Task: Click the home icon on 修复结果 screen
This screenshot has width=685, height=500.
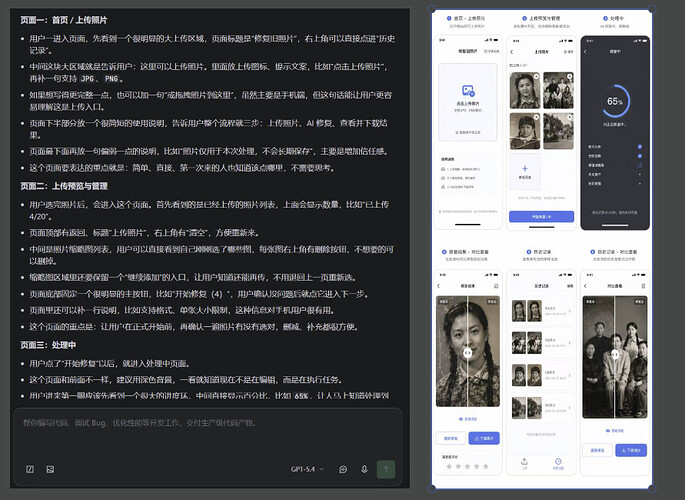Action: click(496, 286)
